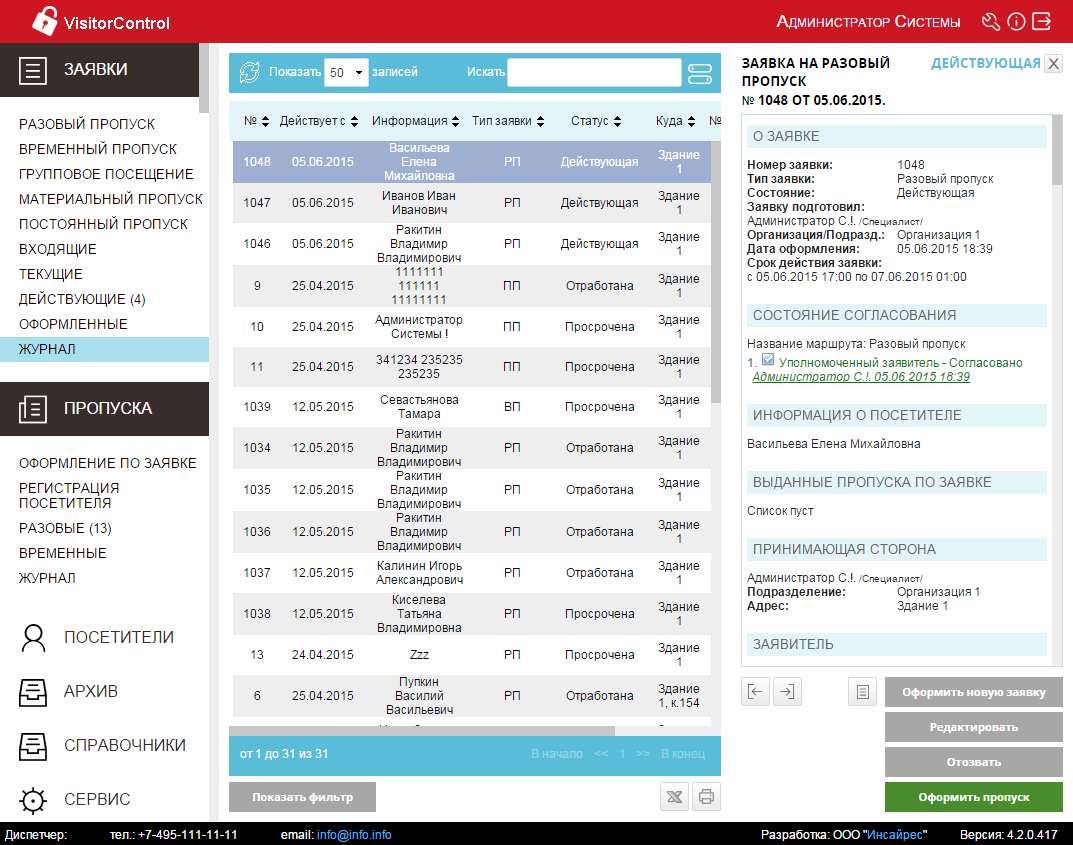
Task: Open ВХОДЯЩИЕ menu item
Action: tap(57, 249)
